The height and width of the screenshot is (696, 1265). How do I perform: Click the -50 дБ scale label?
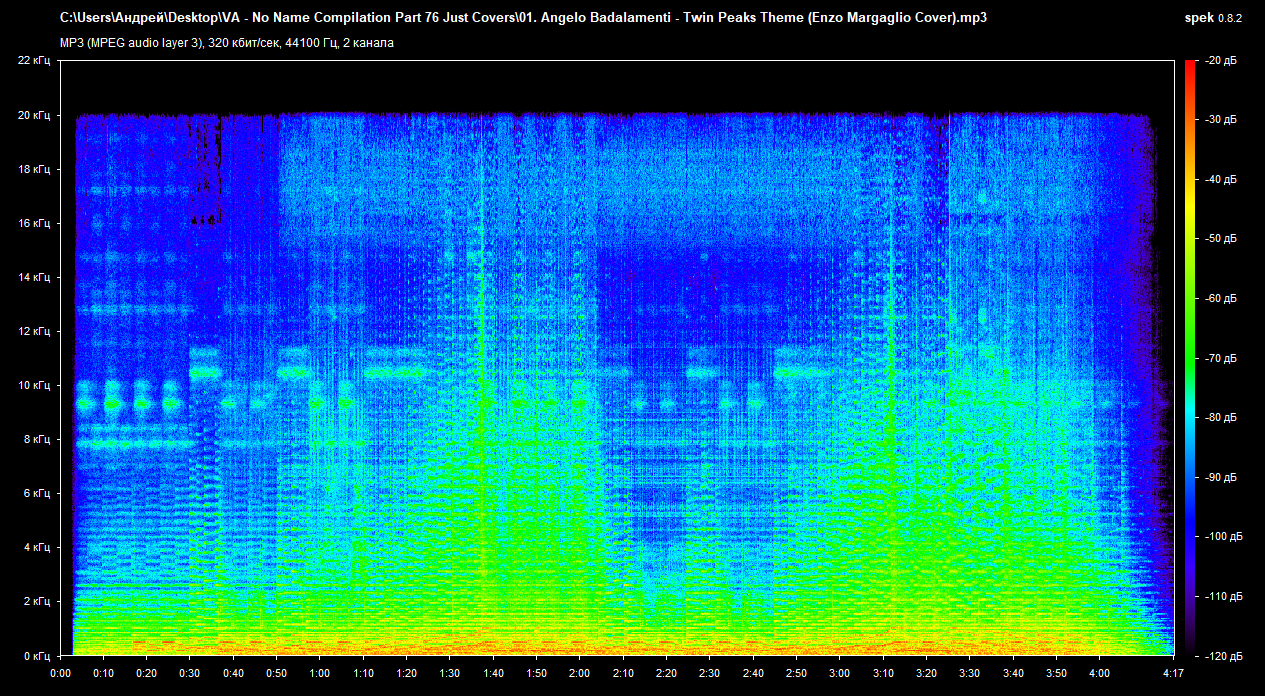(1222, 239)
